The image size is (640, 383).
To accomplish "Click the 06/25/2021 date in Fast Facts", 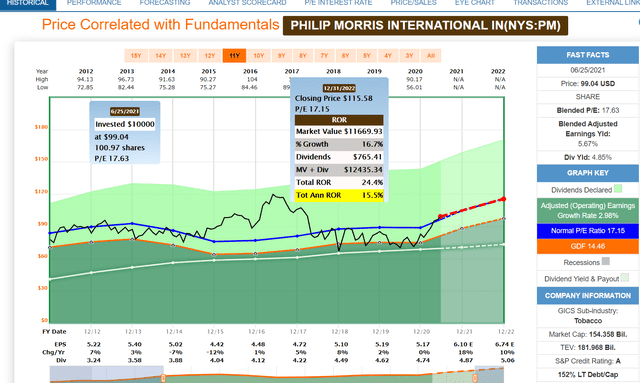I will 588,70.
